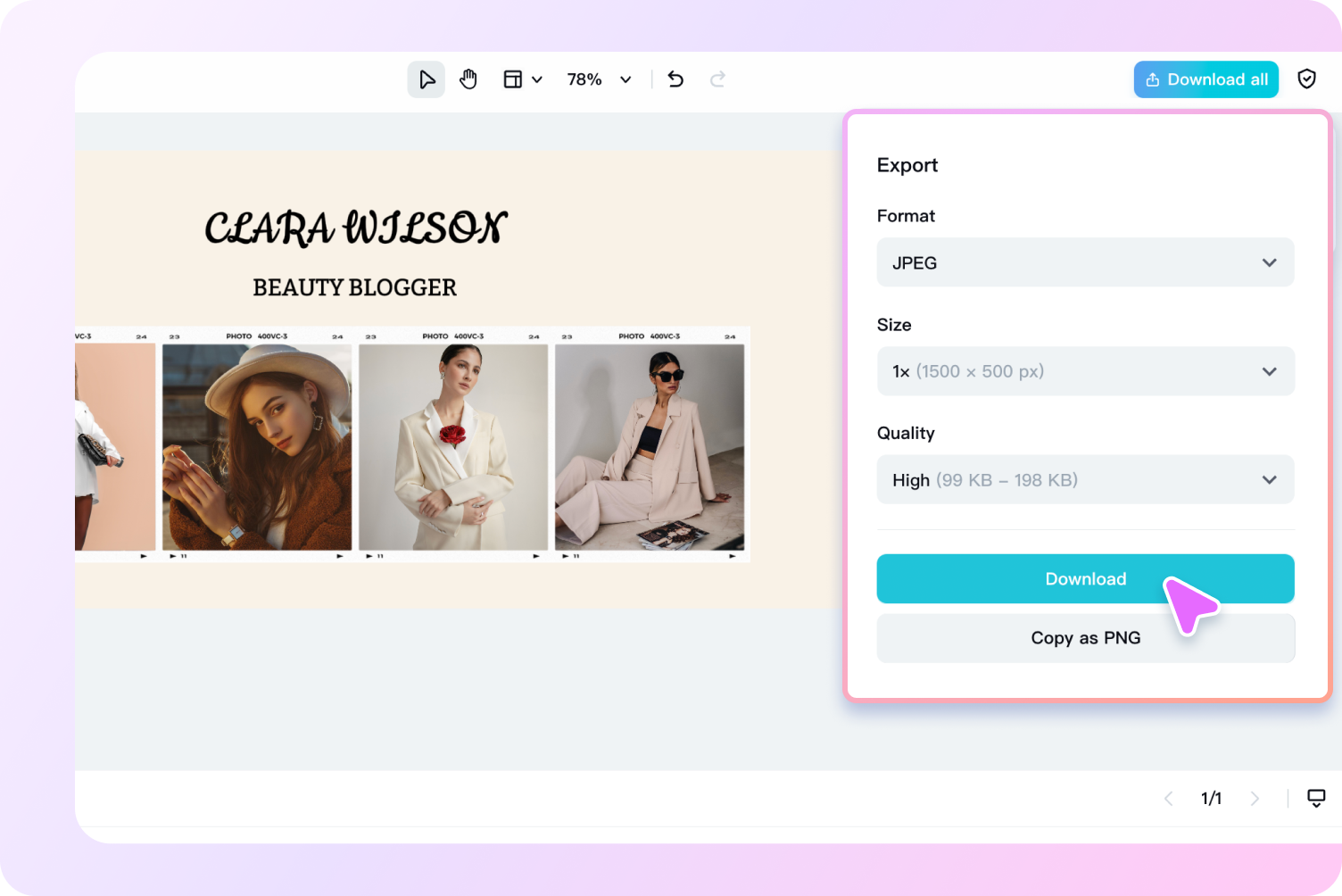
Task: Click the previous page arrow
Action: tap(1169, 798)
